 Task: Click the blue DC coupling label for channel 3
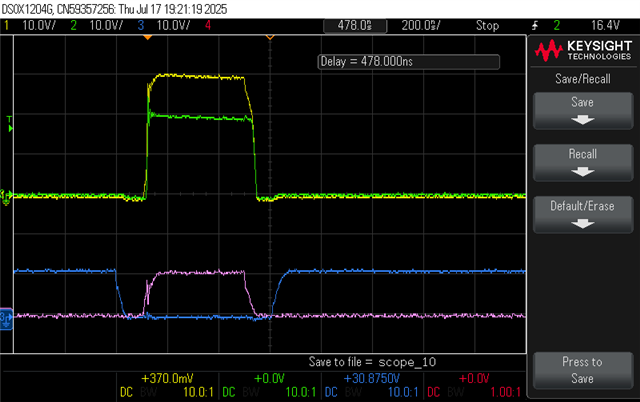[x=331, y=392]
